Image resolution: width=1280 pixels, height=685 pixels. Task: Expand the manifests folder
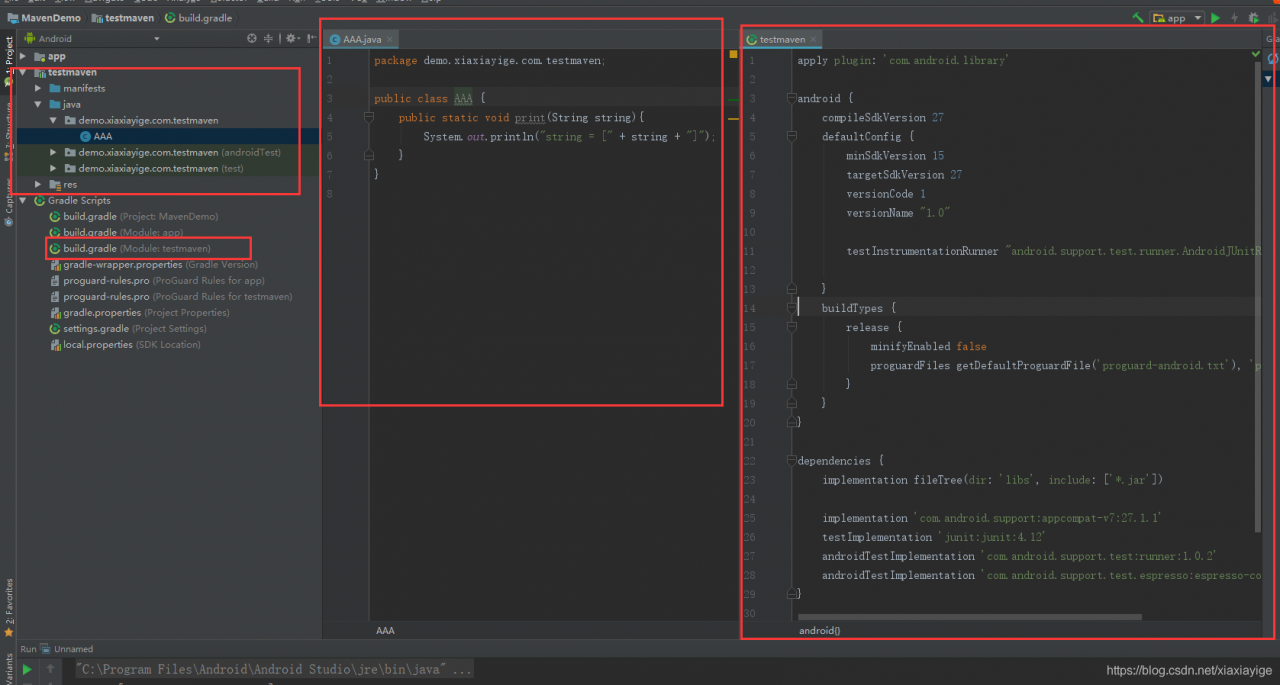point(40,88)
